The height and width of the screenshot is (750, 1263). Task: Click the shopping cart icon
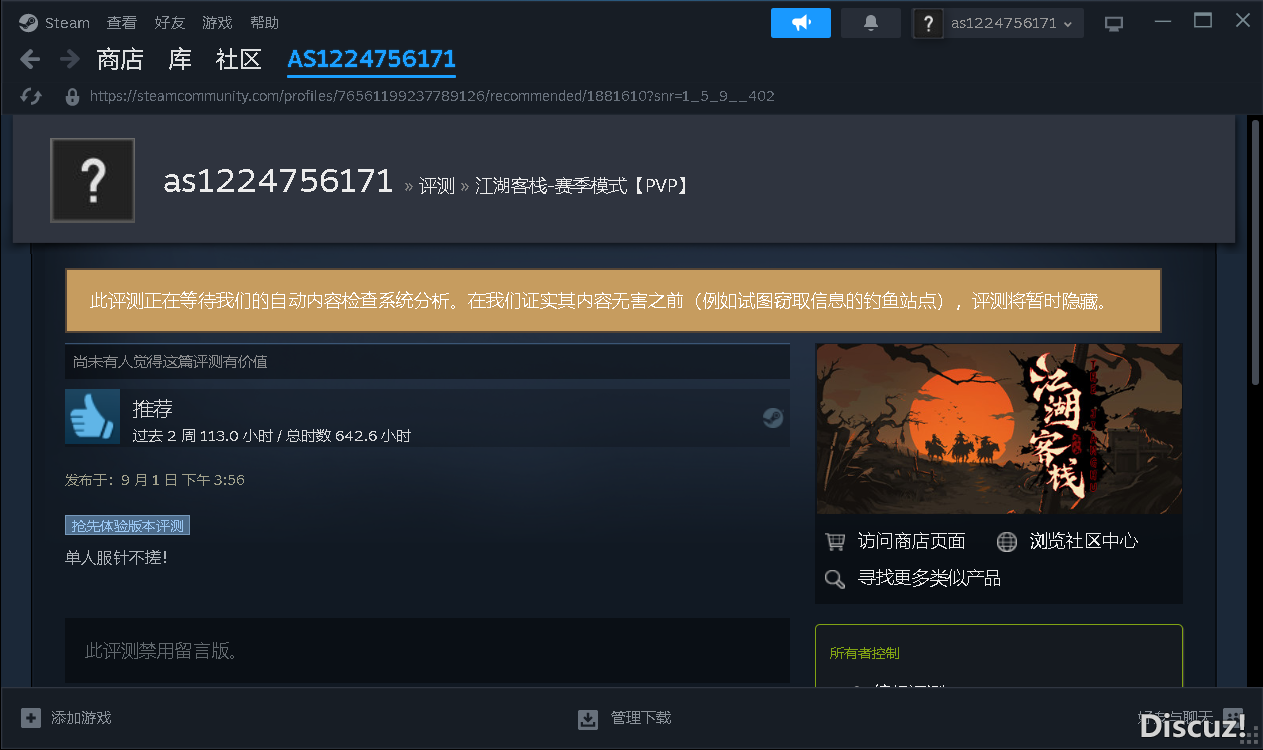point(835,541)
